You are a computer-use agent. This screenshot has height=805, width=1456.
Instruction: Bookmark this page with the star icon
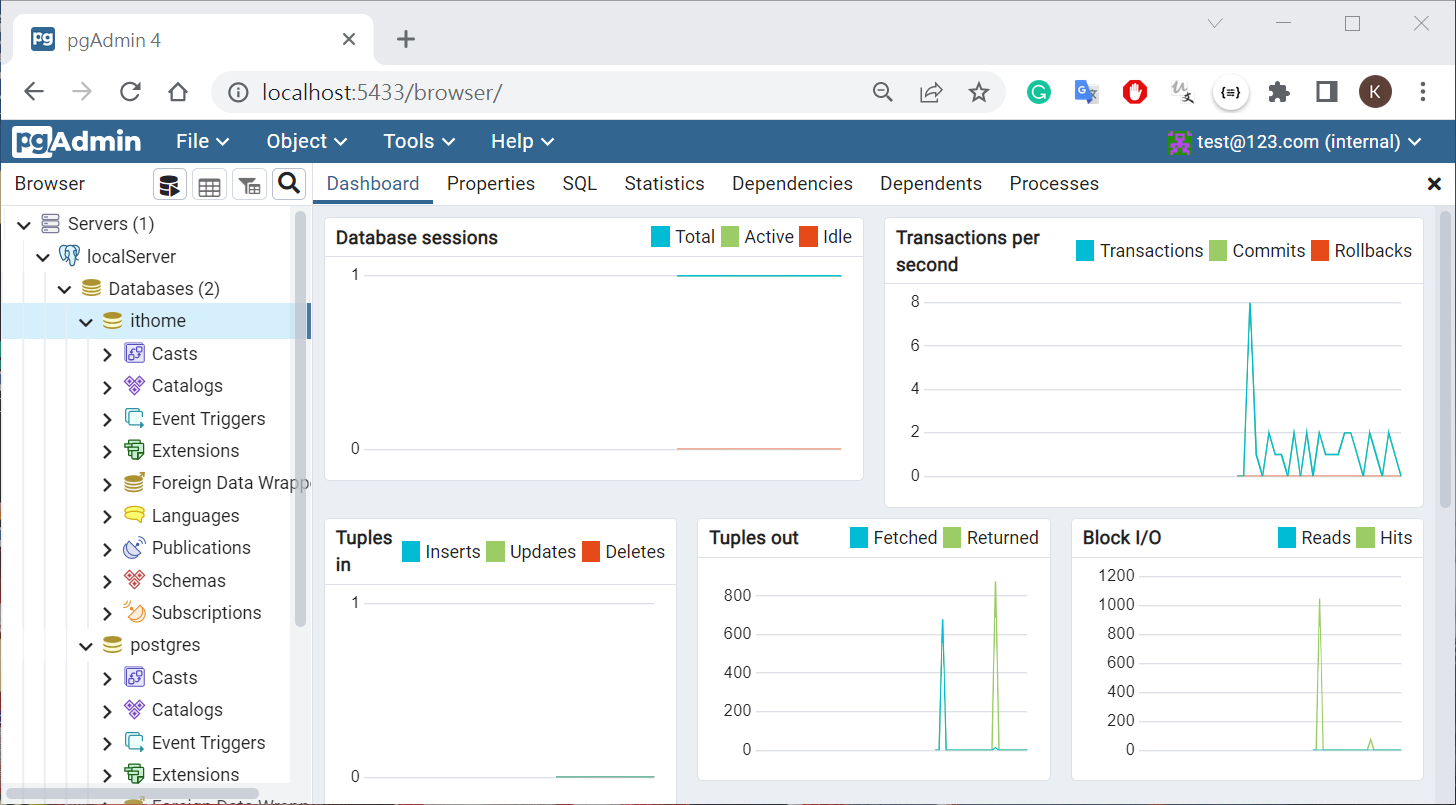tap(979, 93)
